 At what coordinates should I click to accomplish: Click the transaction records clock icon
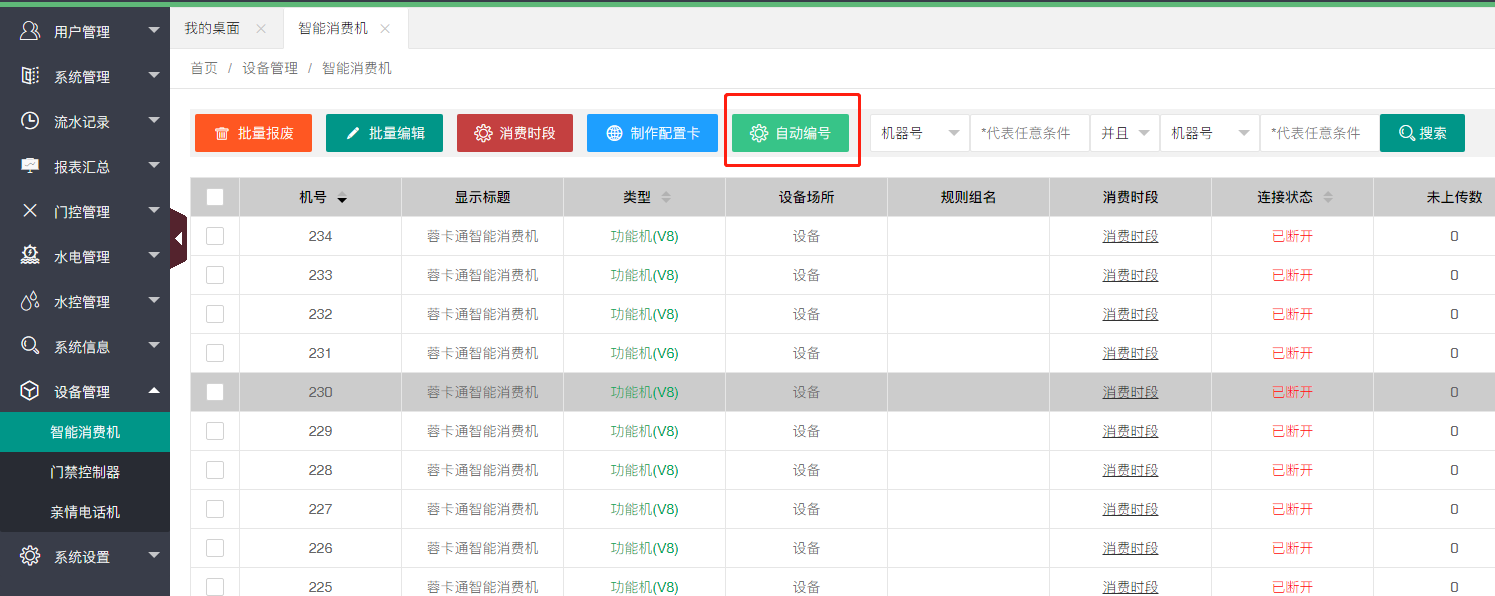(30, 121)
